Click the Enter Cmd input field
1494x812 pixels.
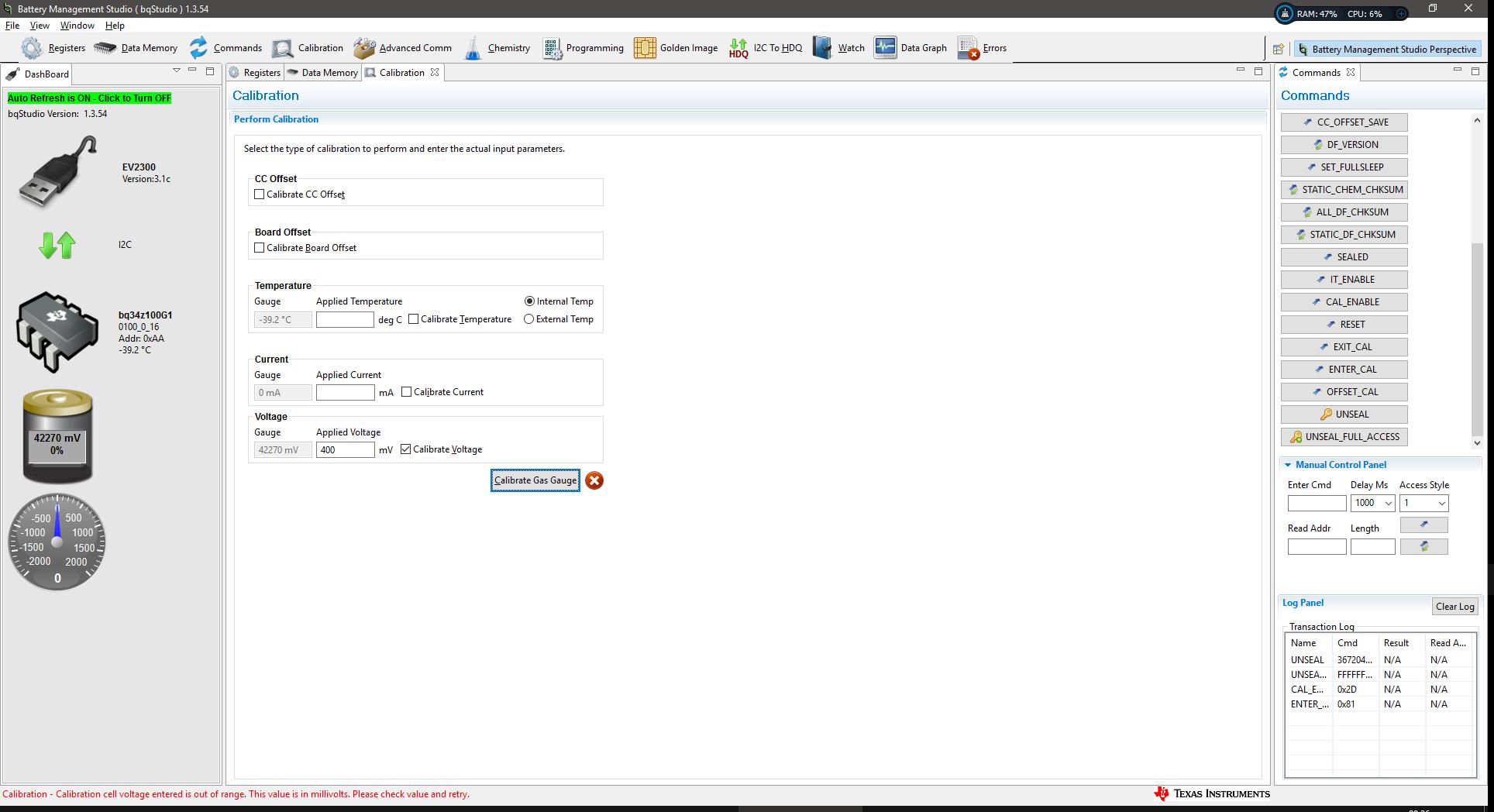1317,504
